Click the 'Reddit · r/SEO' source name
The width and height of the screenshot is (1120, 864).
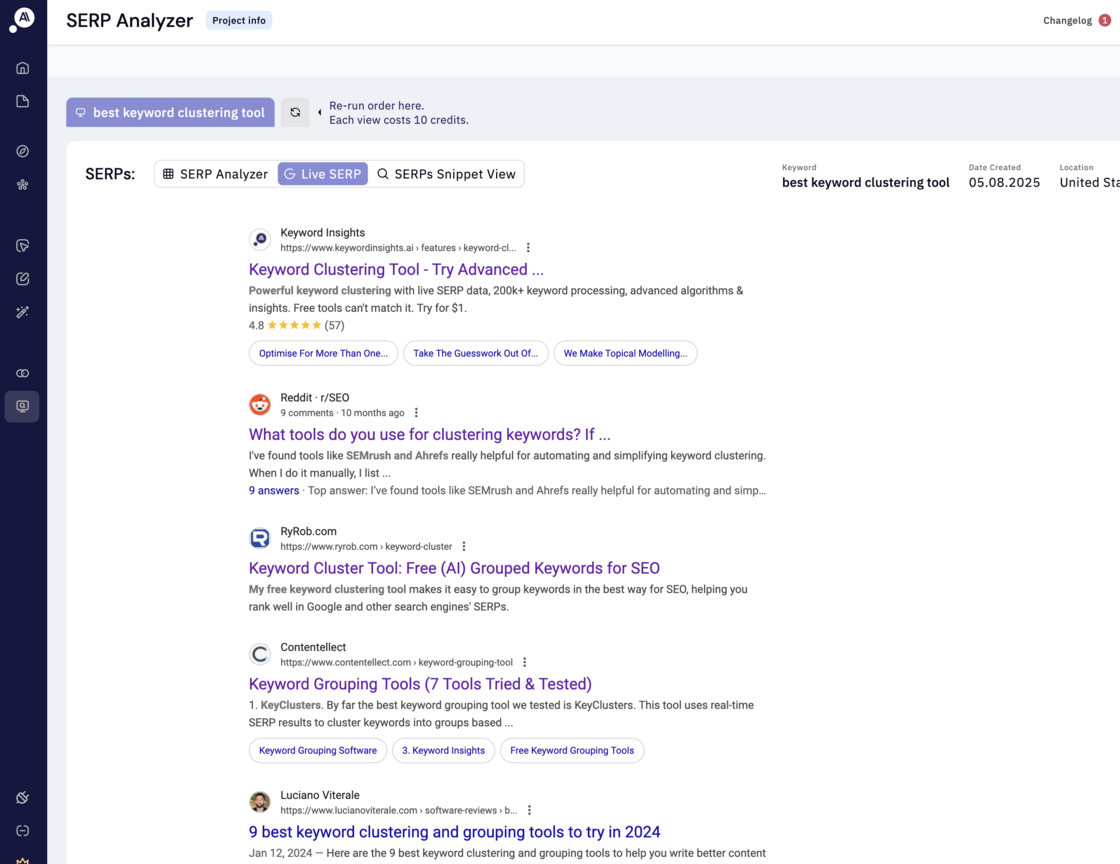click(314, 398)
